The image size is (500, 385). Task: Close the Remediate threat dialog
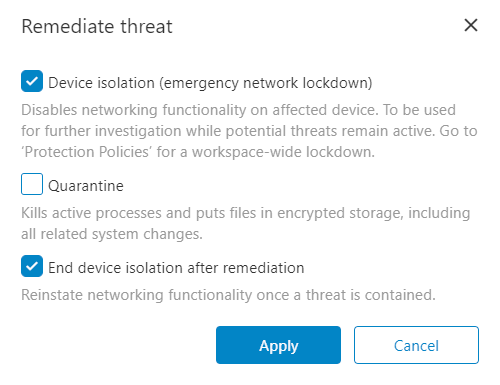click(x=471, y=25)
